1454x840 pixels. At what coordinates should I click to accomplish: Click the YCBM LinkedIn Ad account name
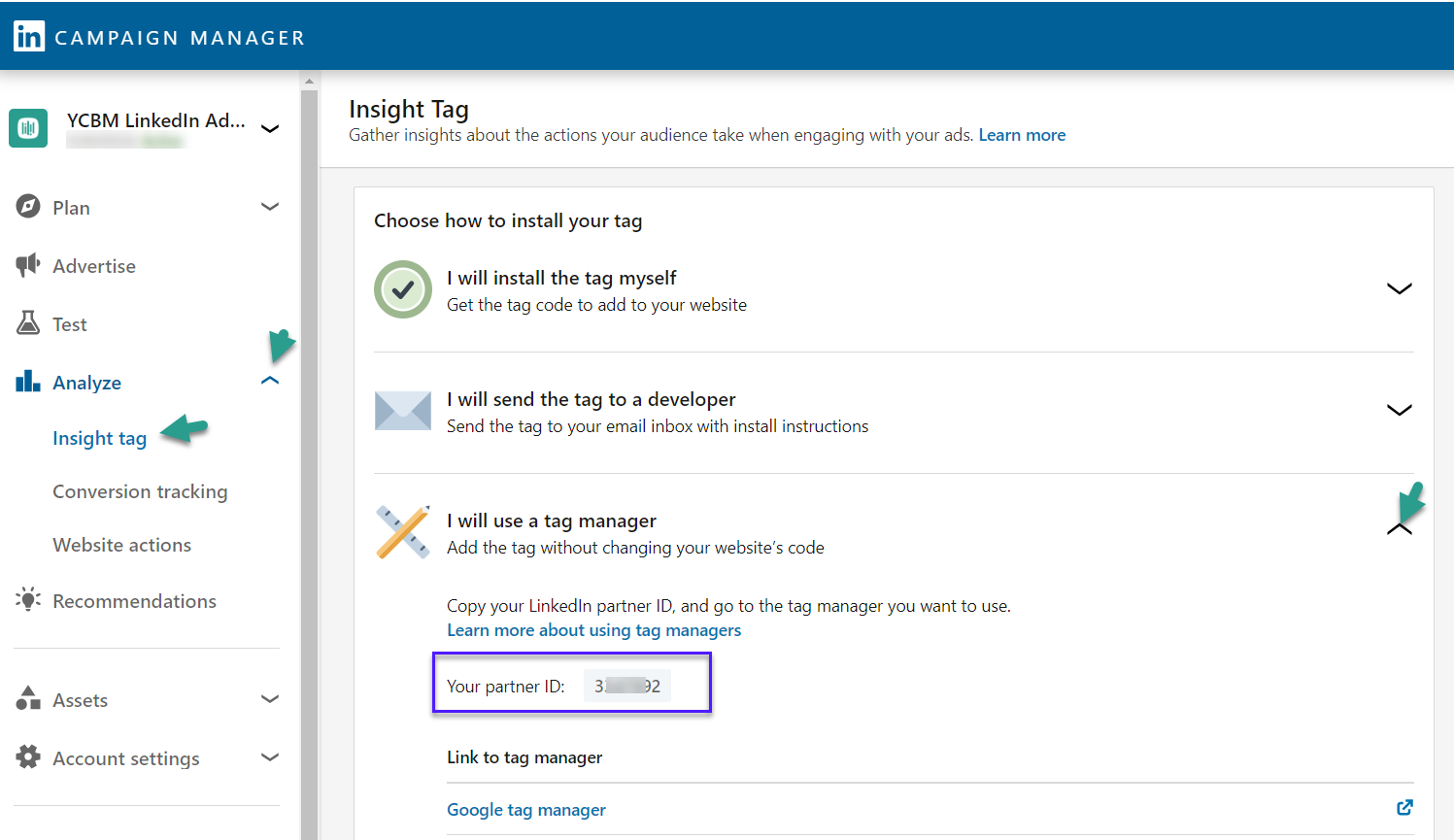(156, 120)
